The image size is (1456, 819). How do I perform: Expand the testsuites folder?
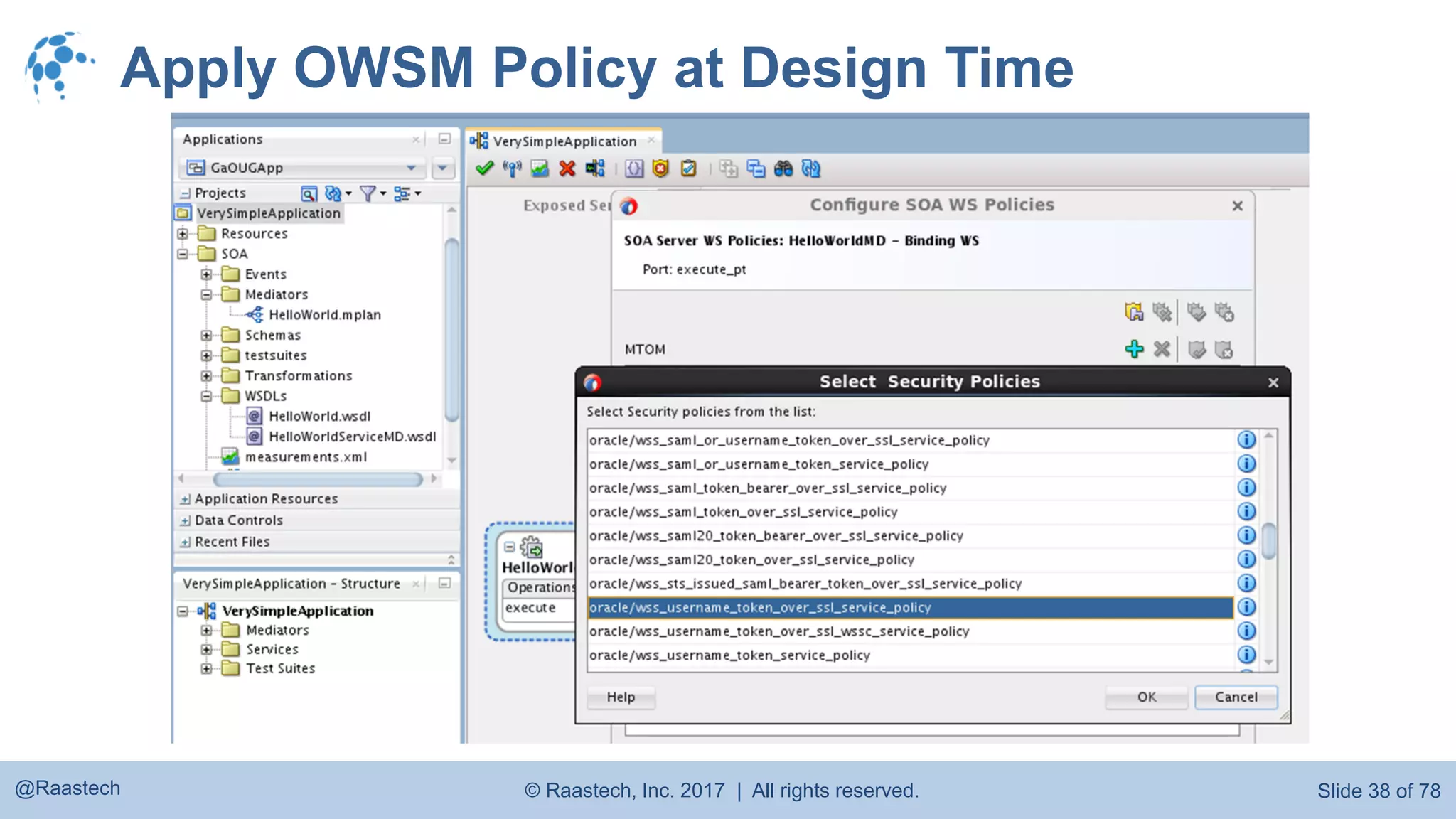click(206, 355)
